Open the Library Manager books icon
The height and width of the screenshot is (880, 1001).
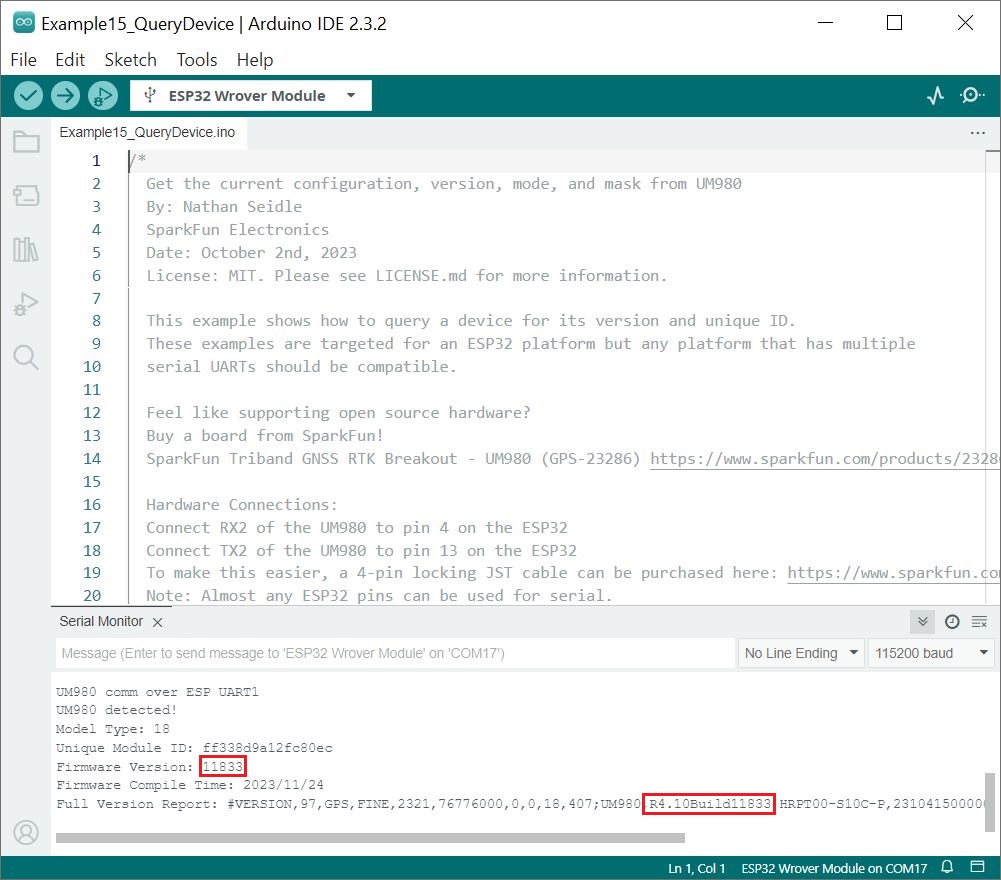(x=26, y=249)
